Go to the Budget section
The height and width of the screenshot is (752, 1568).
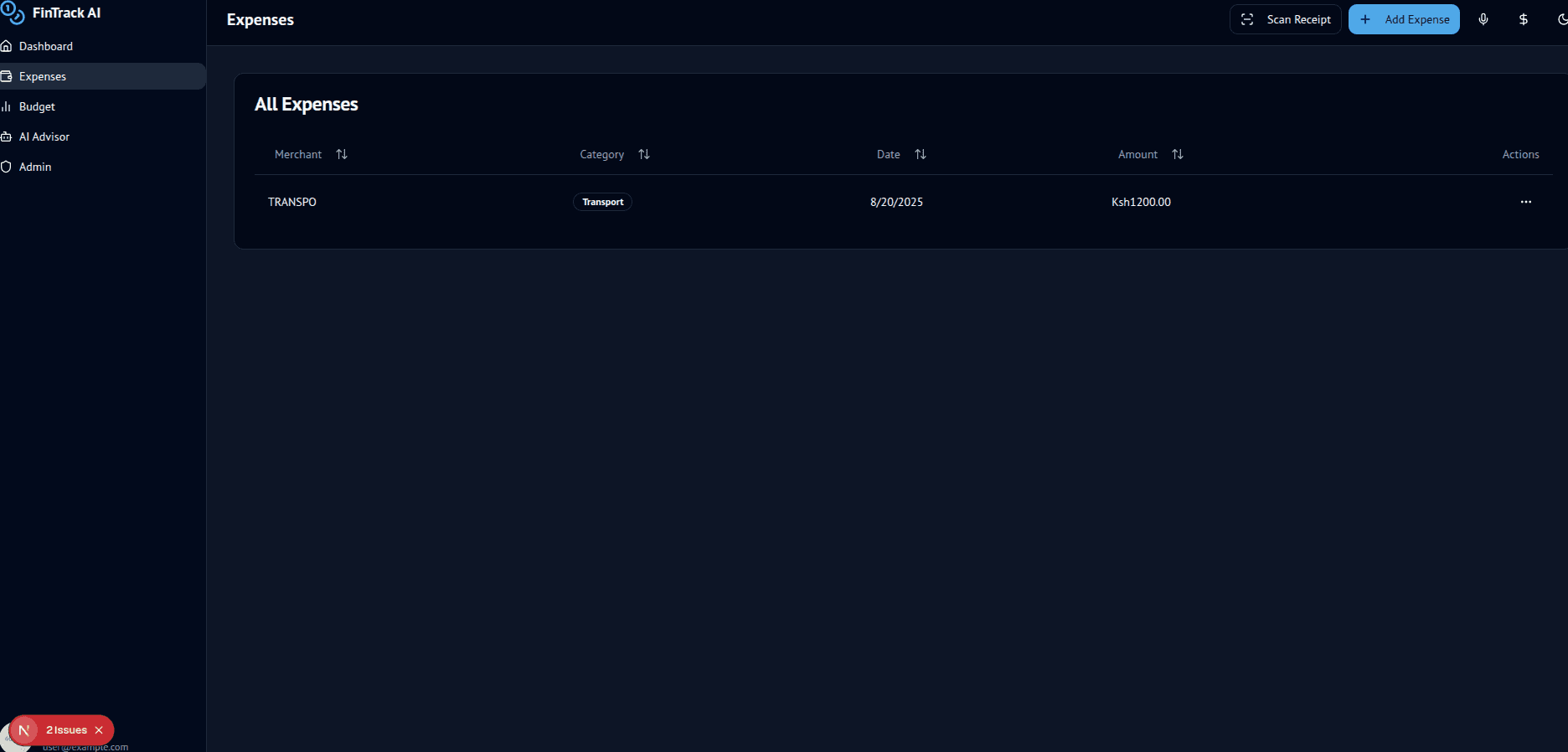101,106
